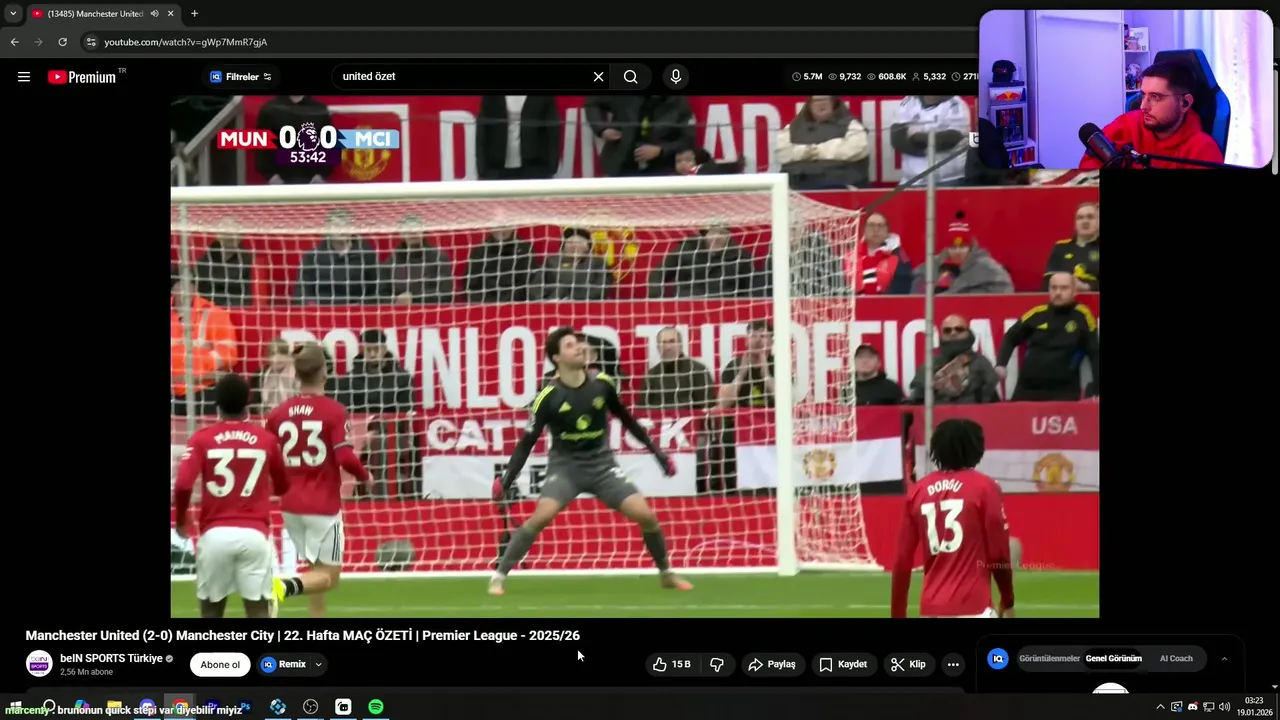Submit search with the magnifier button

tap(630, 76)
